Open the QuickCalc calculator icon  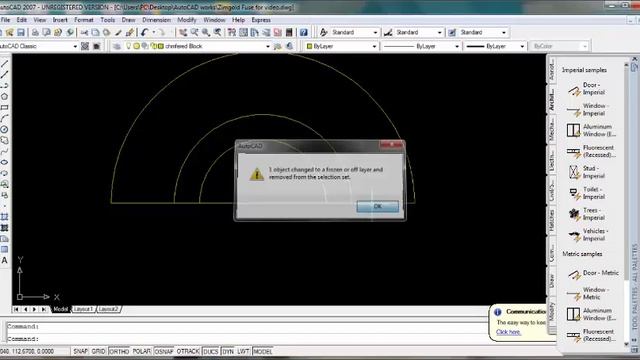click(x=289, y=32)
